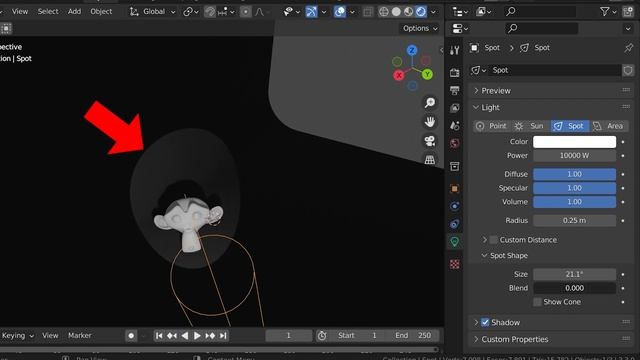Screen dimensions: 640x360
Task: Toggle camera view icon
Action: pyautogui.click(x=429, y=141)
